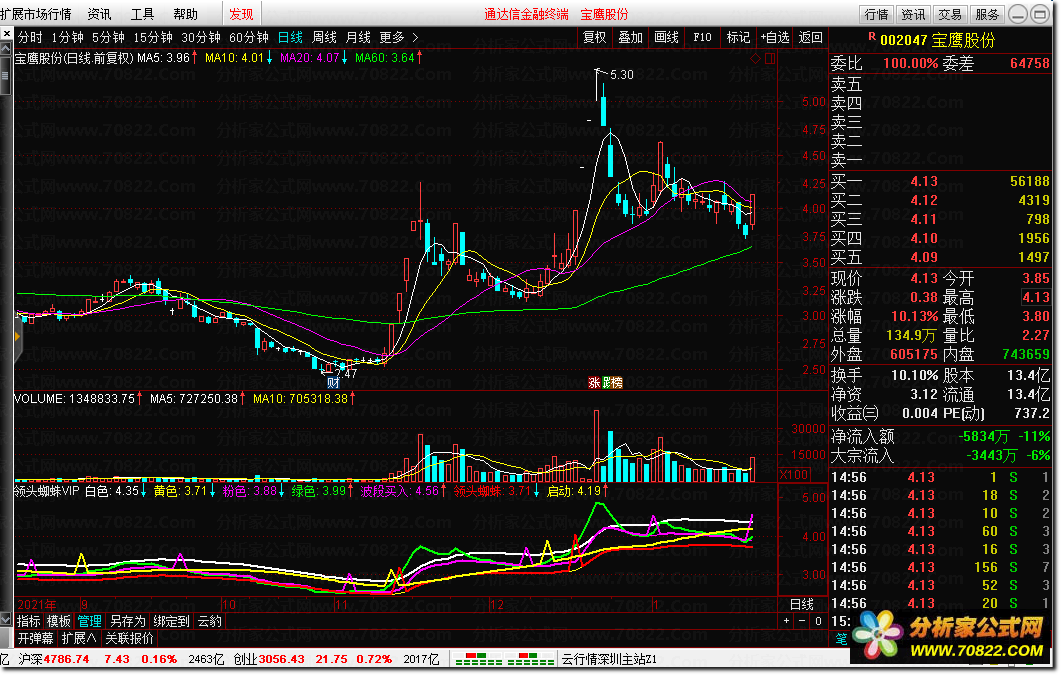Click the diamond icon above the chart
The image size is (1062, 675).
coord(755,59)
